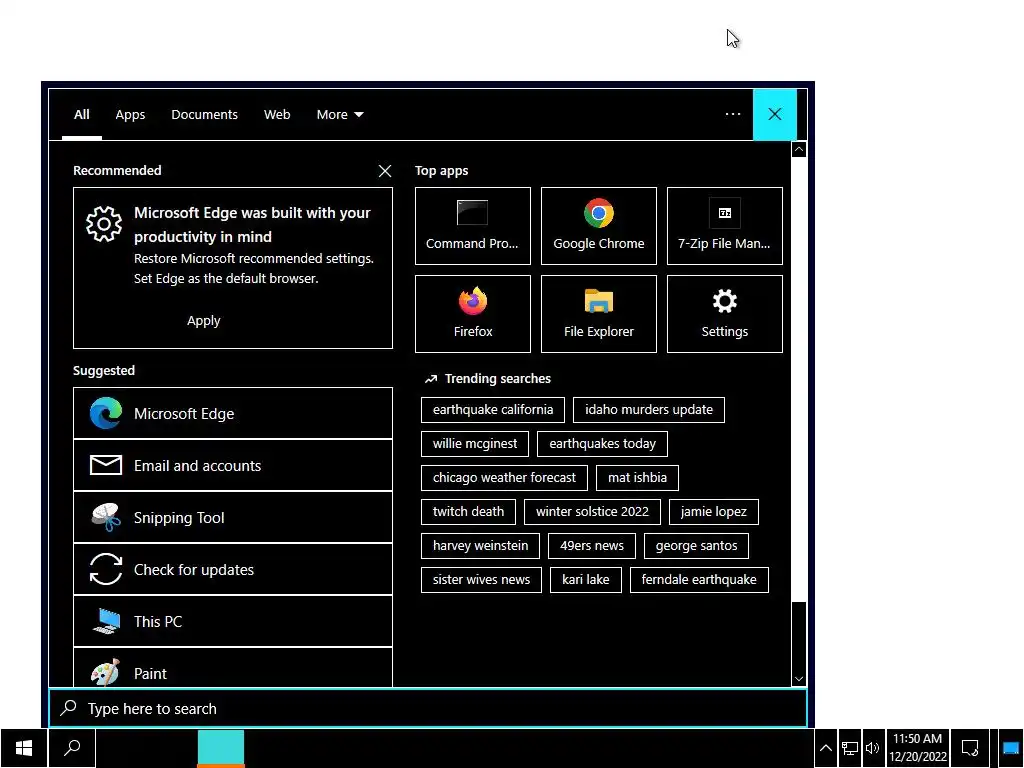Search trending mat ishbia
This screenshot has height=768, width=1024.
637,477
